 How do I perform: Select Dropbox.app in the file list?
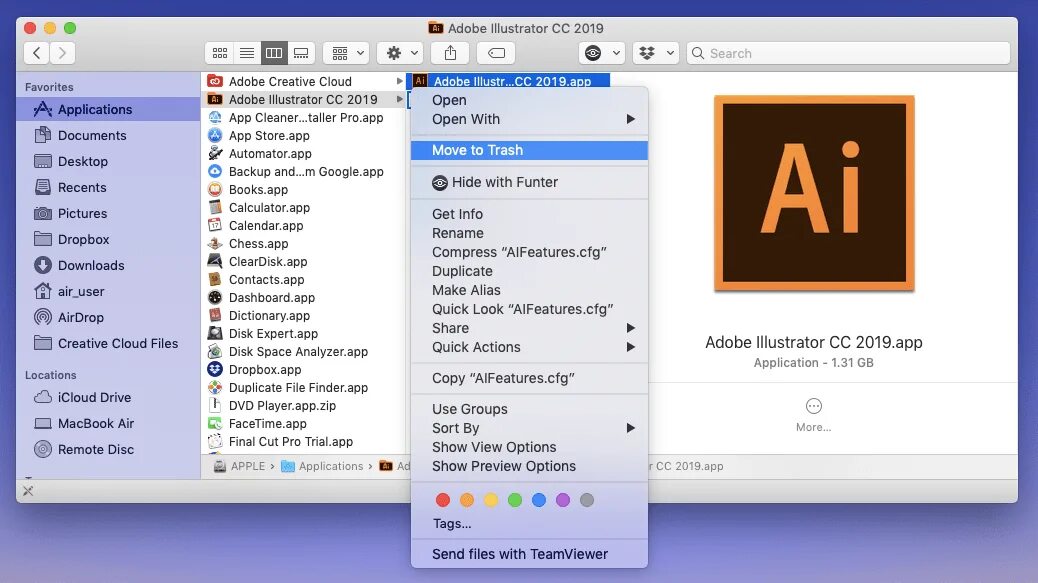(305, 370)
